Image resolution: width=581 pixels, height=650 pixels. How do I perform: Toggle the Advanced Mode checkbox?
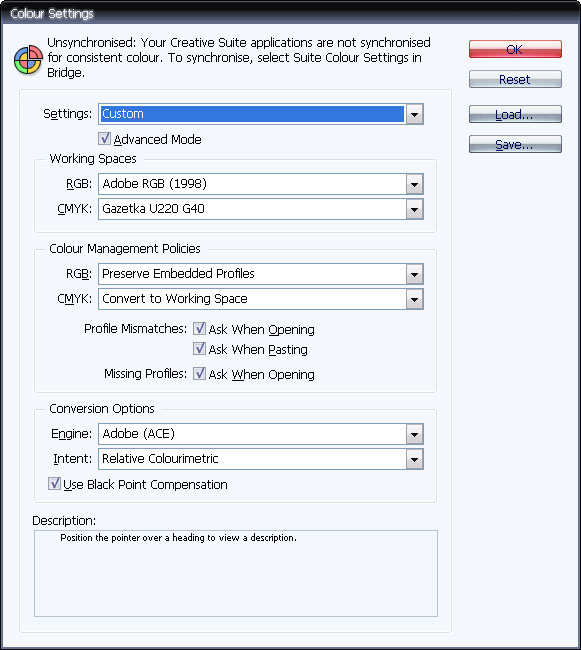click(104, 138)
